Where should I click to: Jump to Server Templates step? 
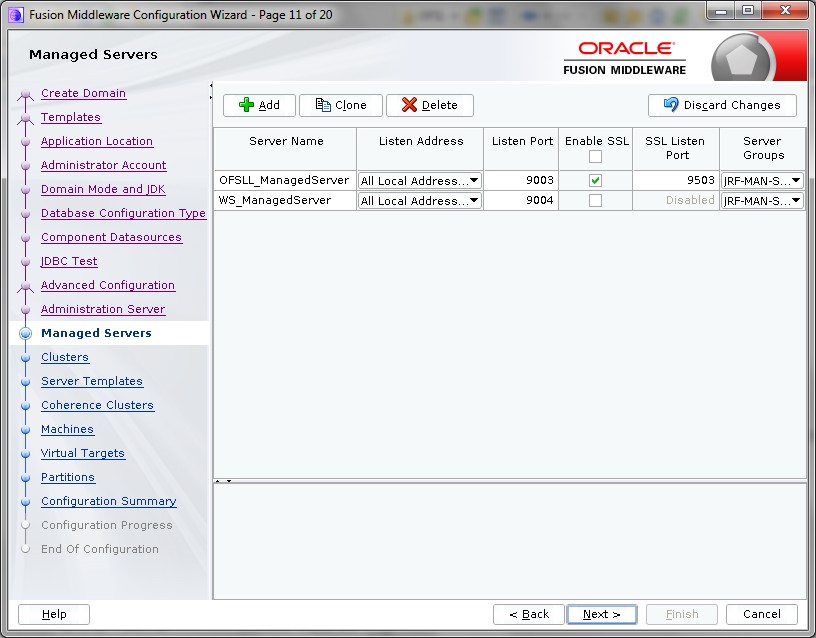coord(92,381)
